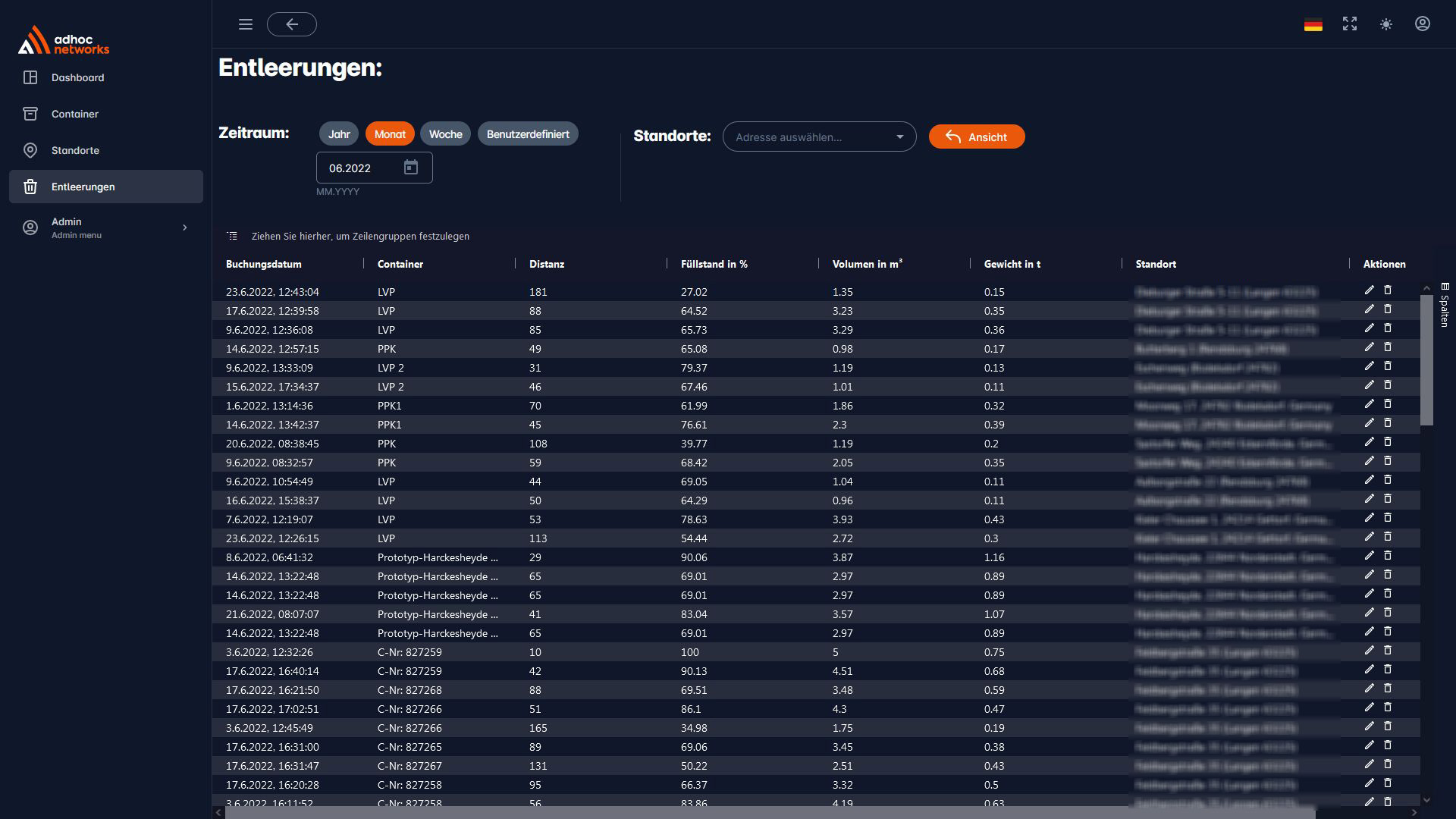Open Standorte in sidebar
Screen dimensions: 1456x819
click(106, 150)
